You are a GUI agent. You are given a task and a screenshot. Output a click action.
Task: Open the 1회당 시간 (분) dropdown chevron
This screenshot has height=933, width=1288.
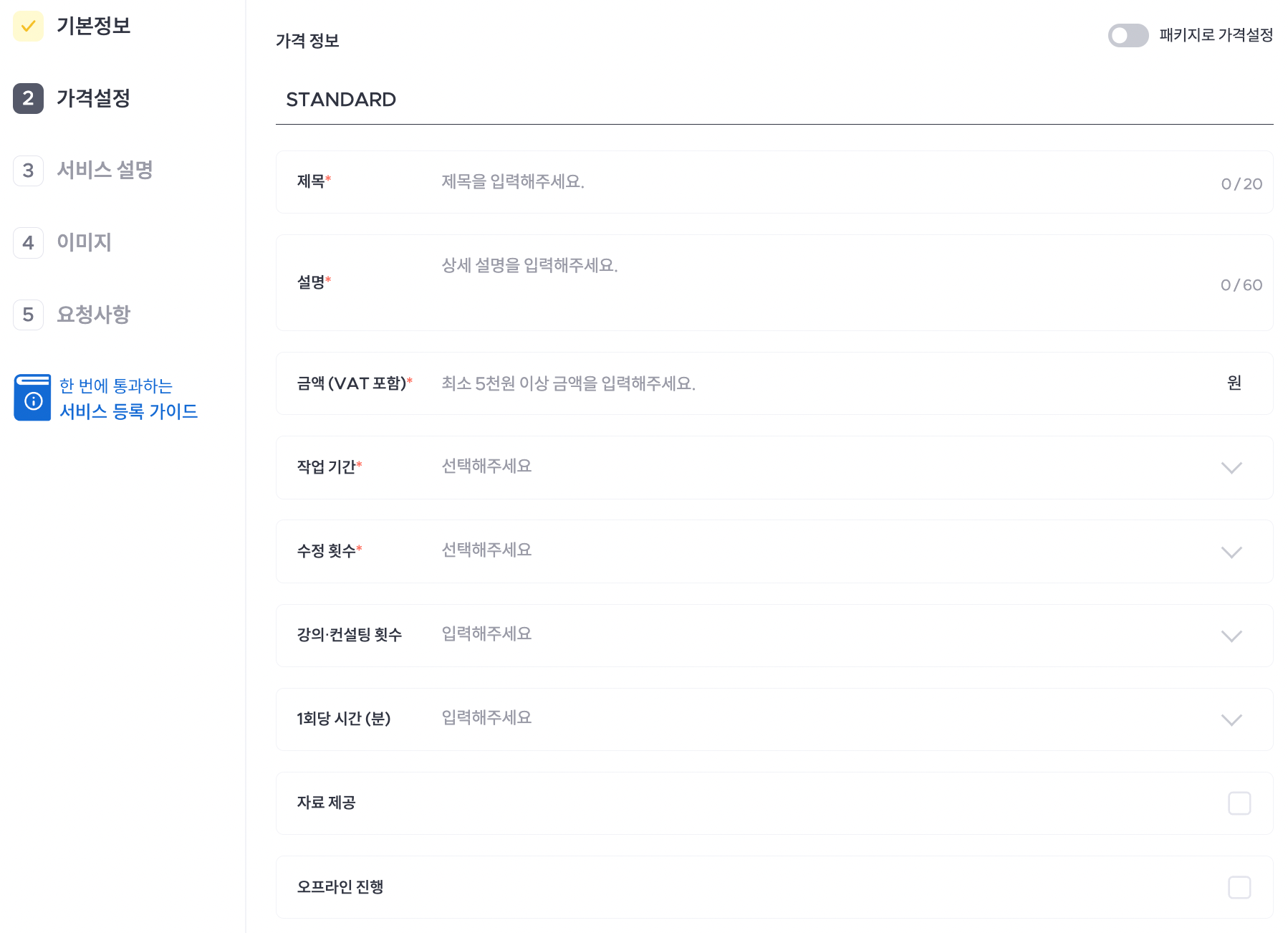(x=1231, y=719)
